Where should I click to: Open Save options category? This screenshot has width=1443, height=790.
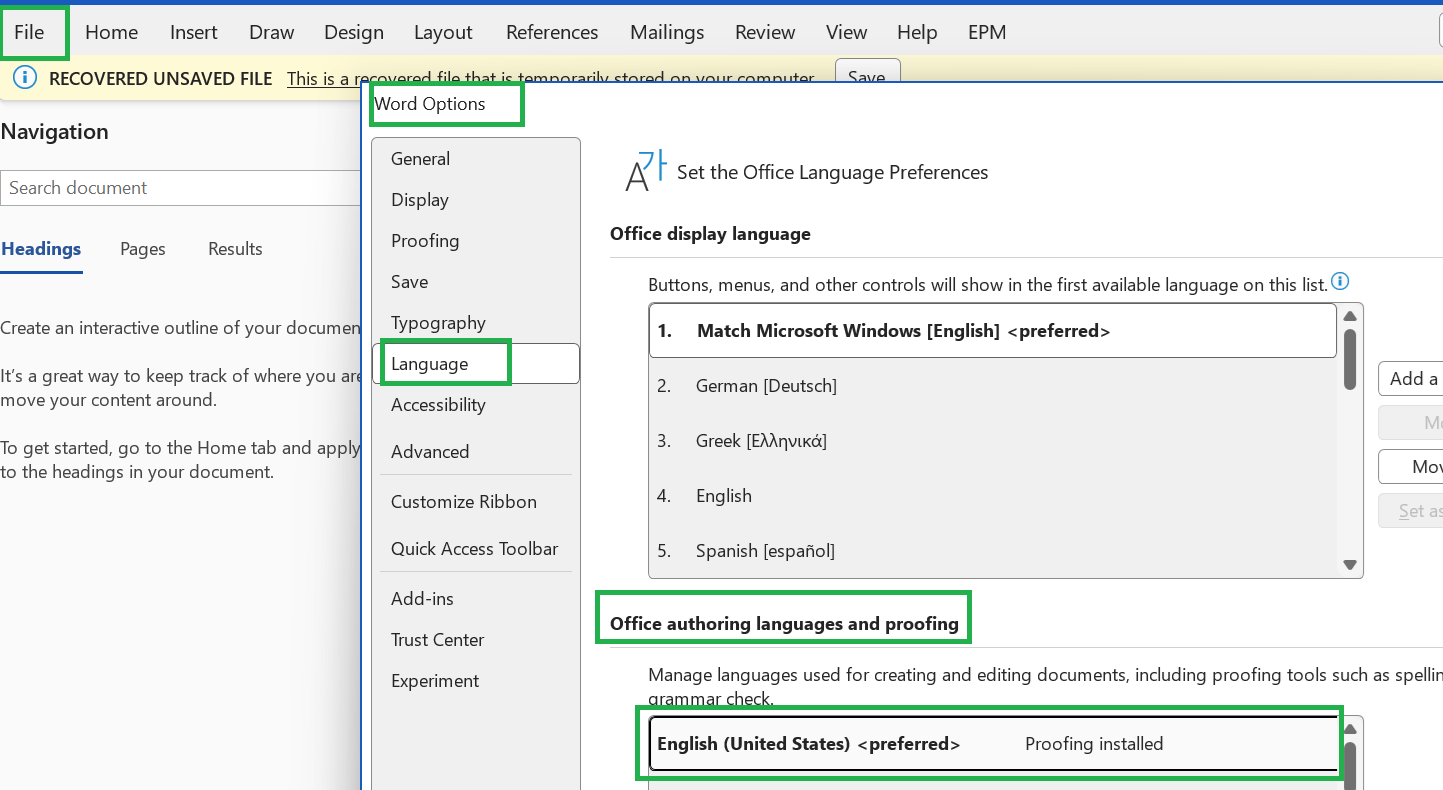[x=476, y=282]
